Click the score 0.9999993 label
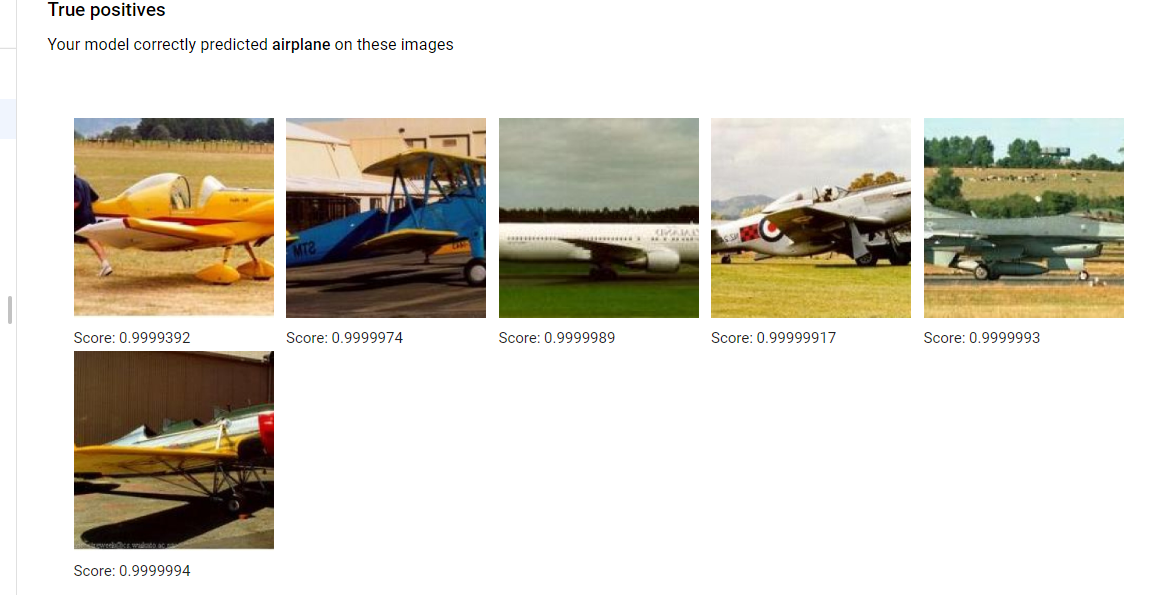Image resolution: width=1156 pixels, height=595 pixels. tap(982, 338)
